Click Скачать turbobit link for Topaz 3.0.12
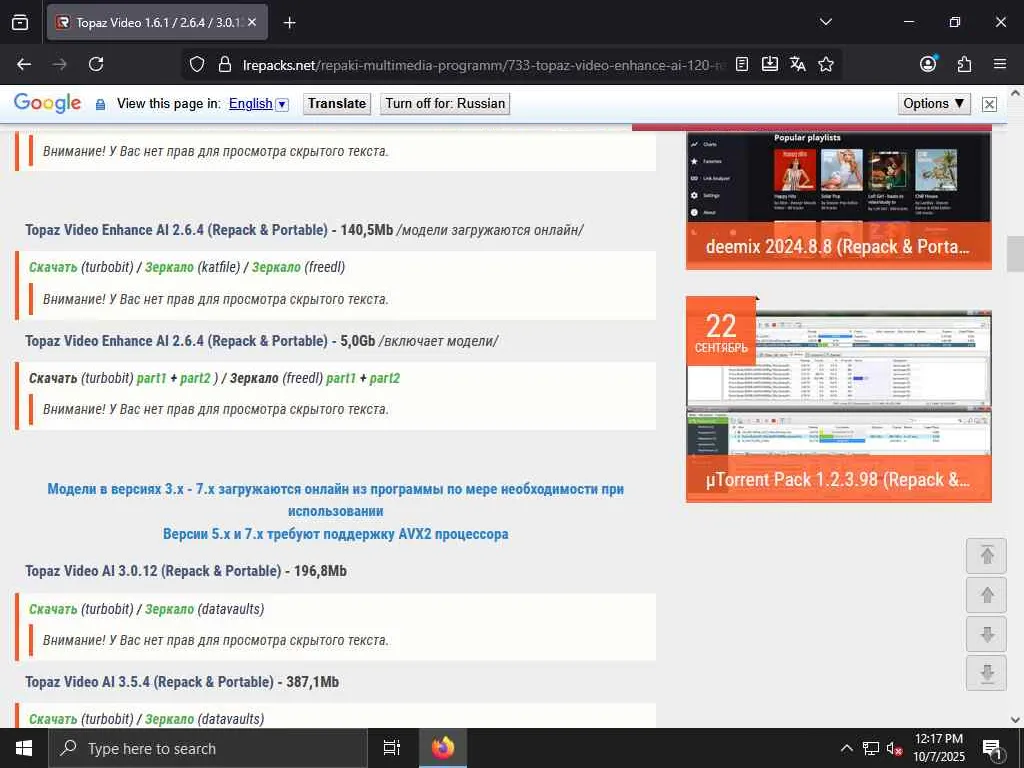 [x=53, y=609]
